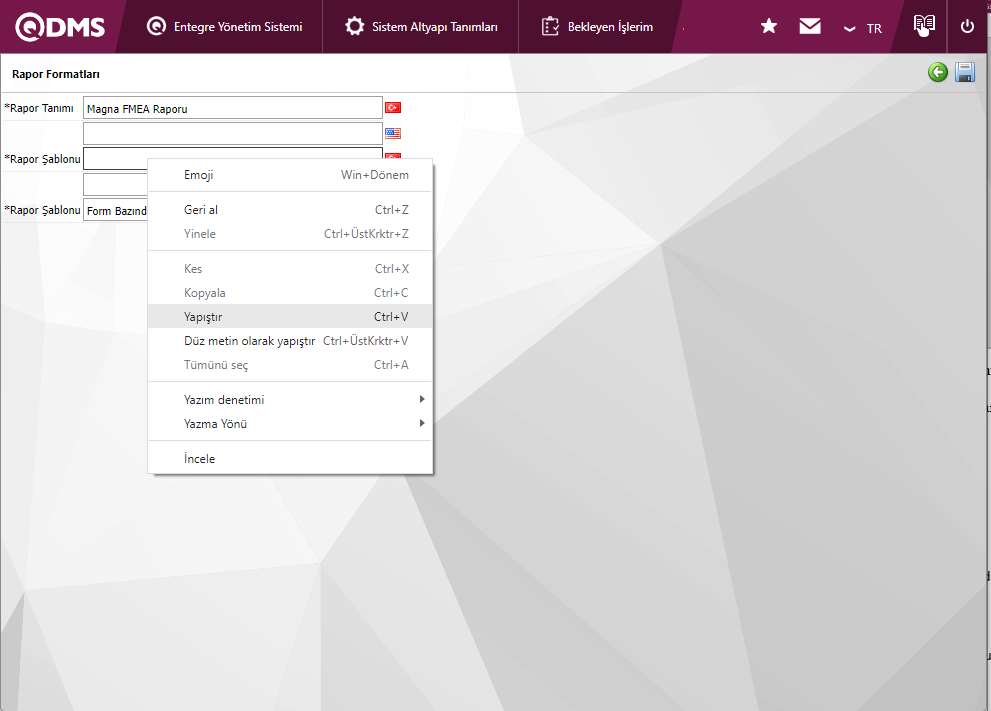The image size is (991, 711).
Task: Click the green back arrow icon
Action: tap(938, 72)
